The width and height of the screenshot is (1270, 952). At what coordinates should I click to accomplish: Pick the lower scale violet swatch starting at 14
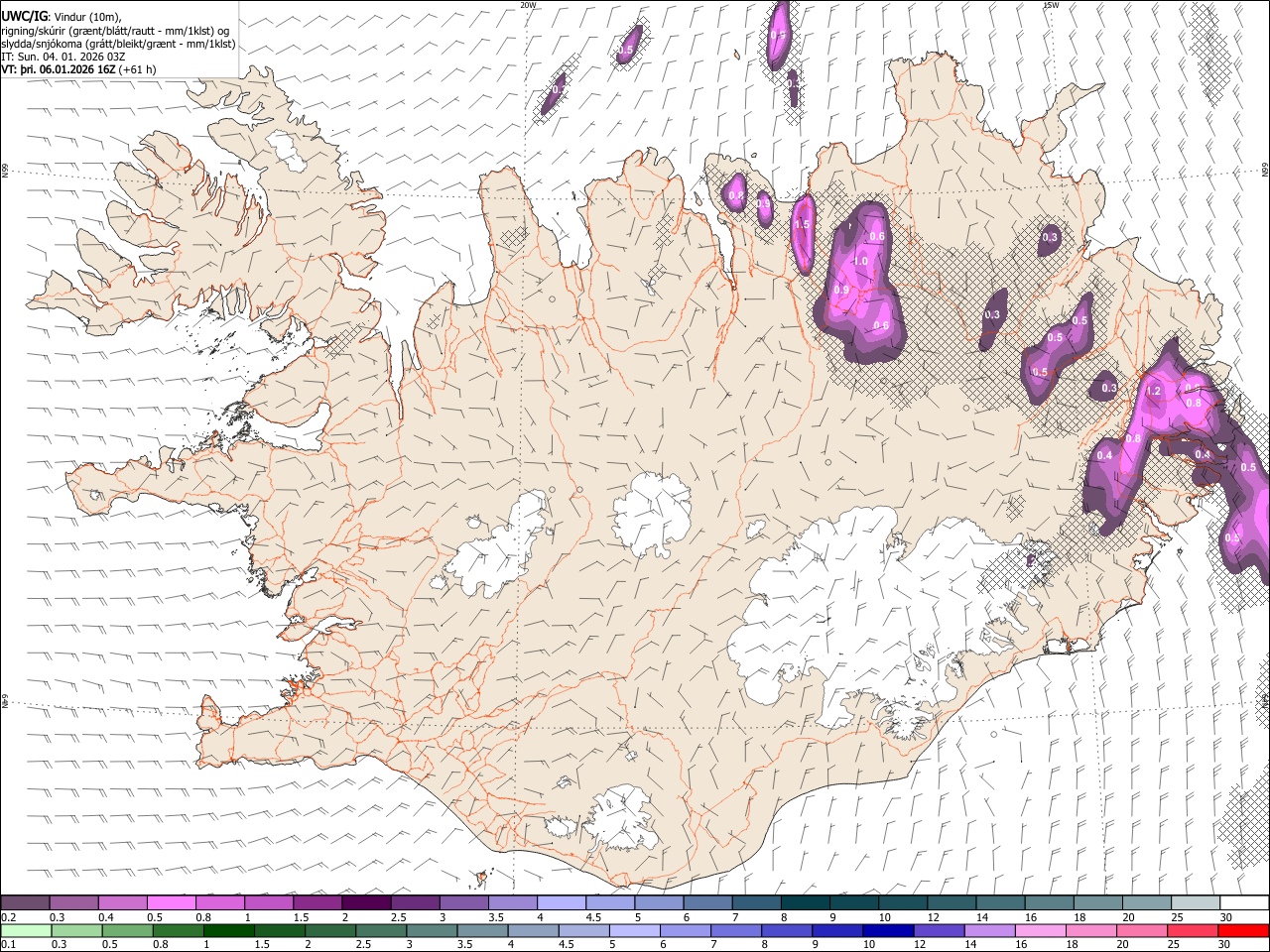pos(989,930)
